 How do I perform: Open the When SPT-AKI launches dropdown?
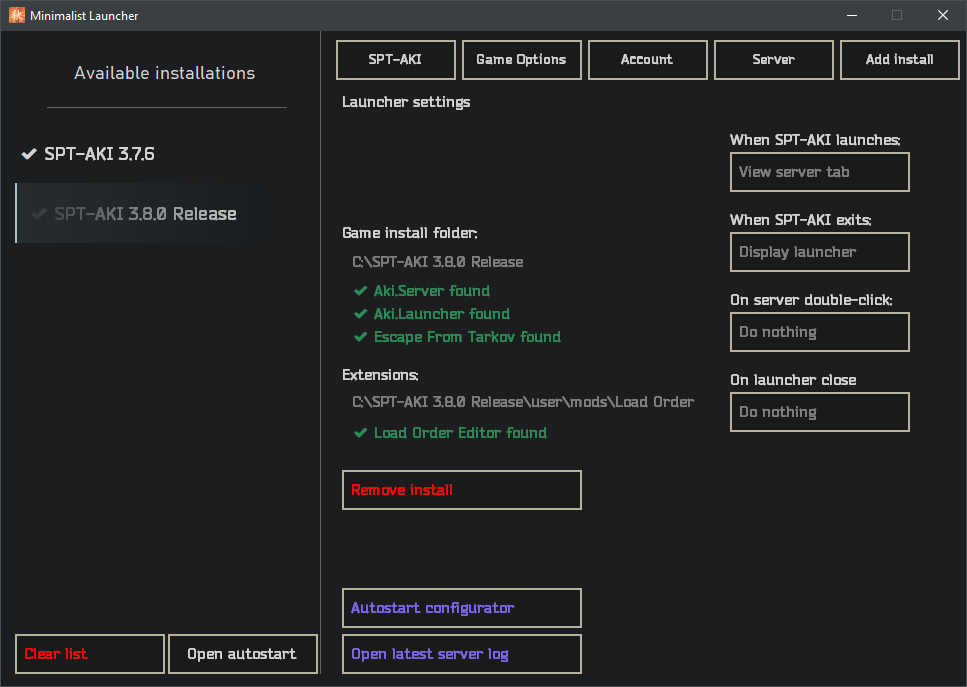pos(820,172)
